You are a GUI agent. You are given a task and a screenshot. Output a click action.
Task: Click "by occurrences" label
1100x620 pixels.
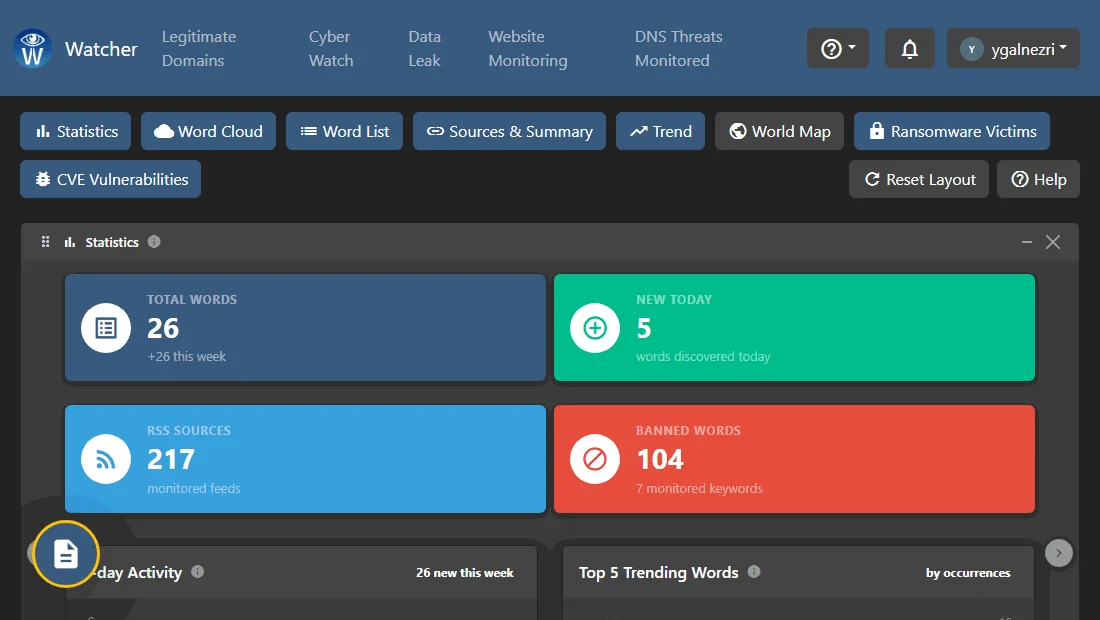click(x=968, y=573)
